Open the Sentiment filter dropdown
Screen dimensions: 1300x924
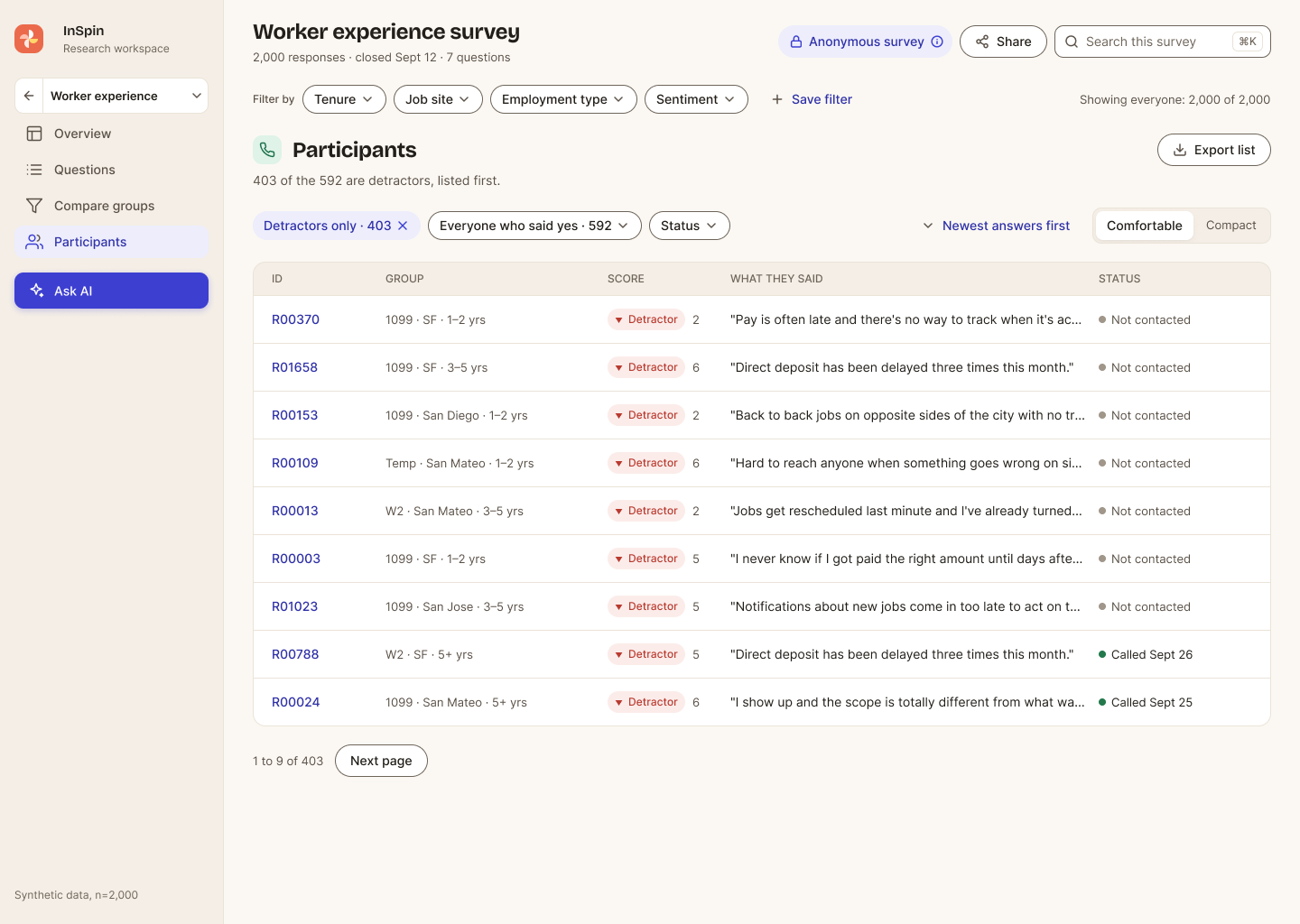tap(696, 99)
